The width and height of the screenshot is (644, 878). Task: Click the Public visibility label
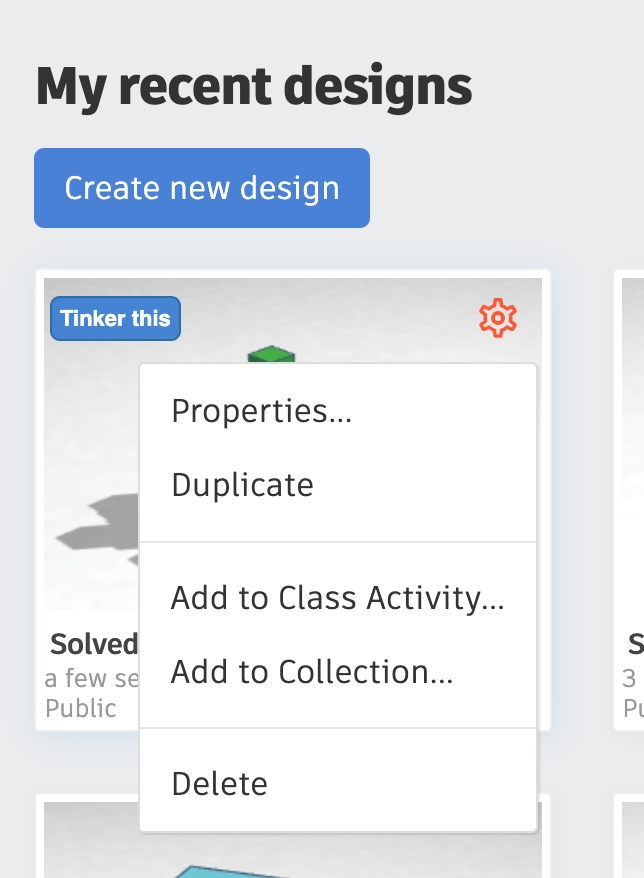tap(81, 708)
